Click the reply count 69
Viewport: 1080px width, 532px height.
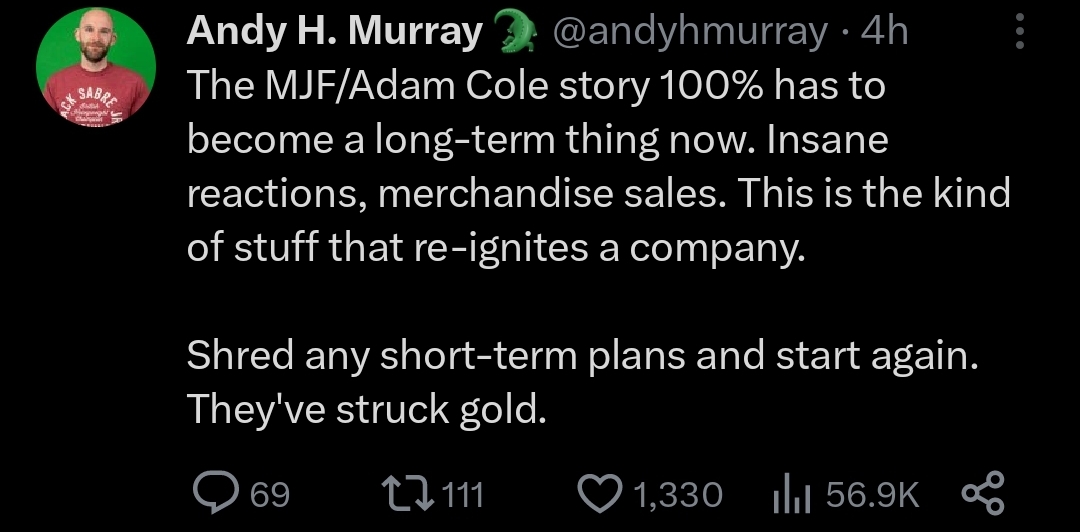pyautogui.click(x=269, y=494)
